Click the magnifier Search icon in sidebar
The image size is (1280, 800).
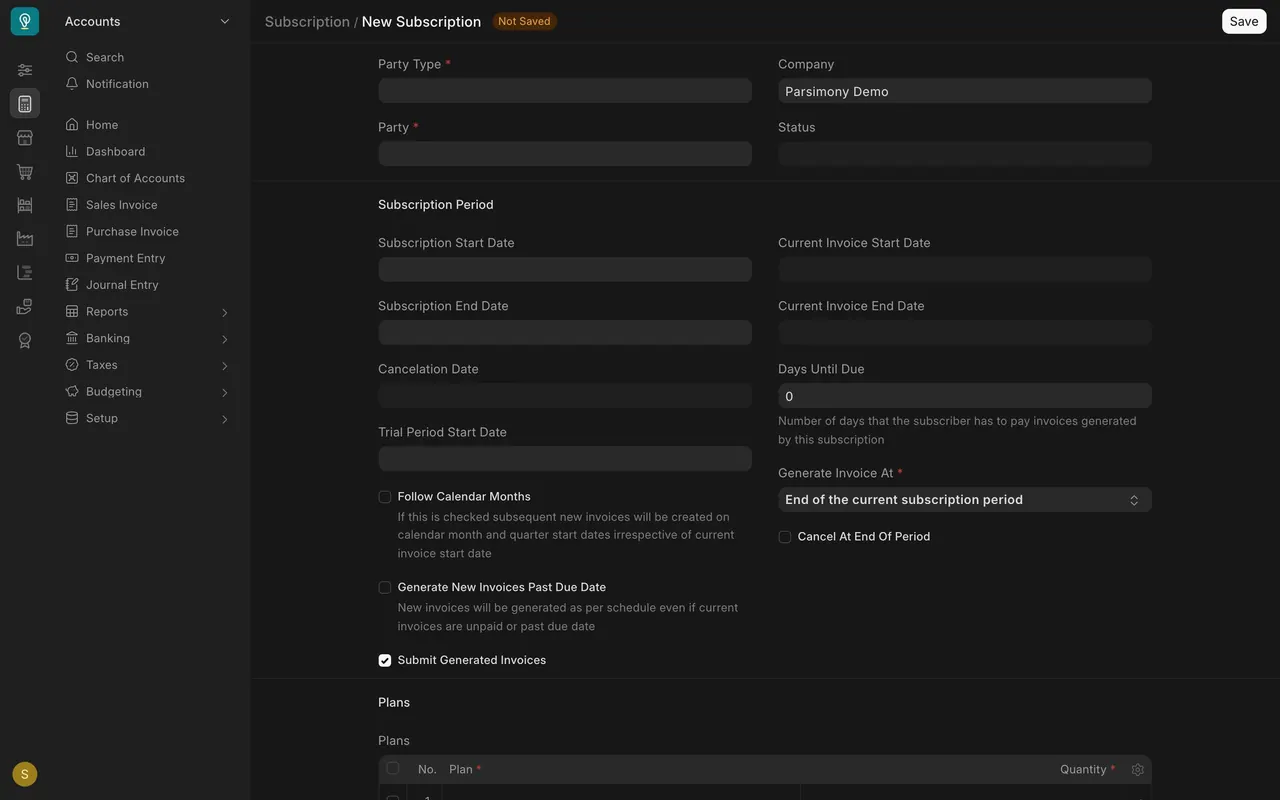[x=72, y=57]
